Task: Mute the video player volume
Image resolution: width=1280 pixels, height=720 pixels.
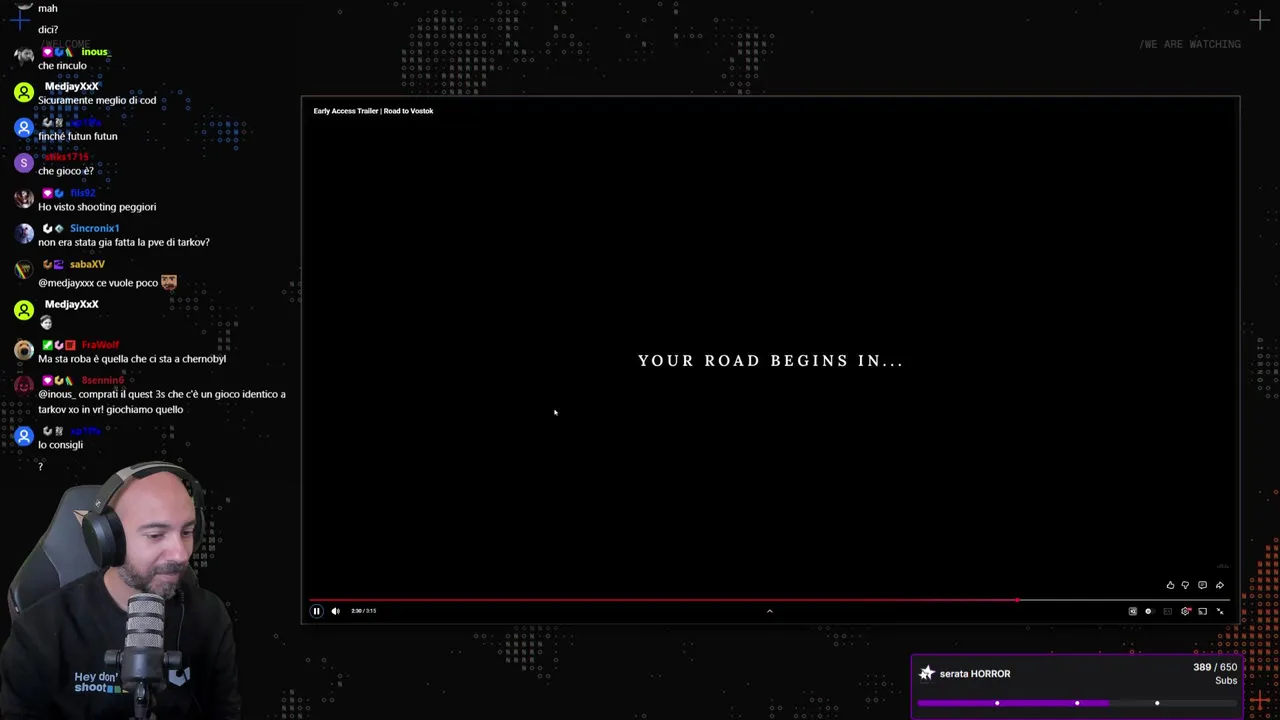Action: pos(335,611)
